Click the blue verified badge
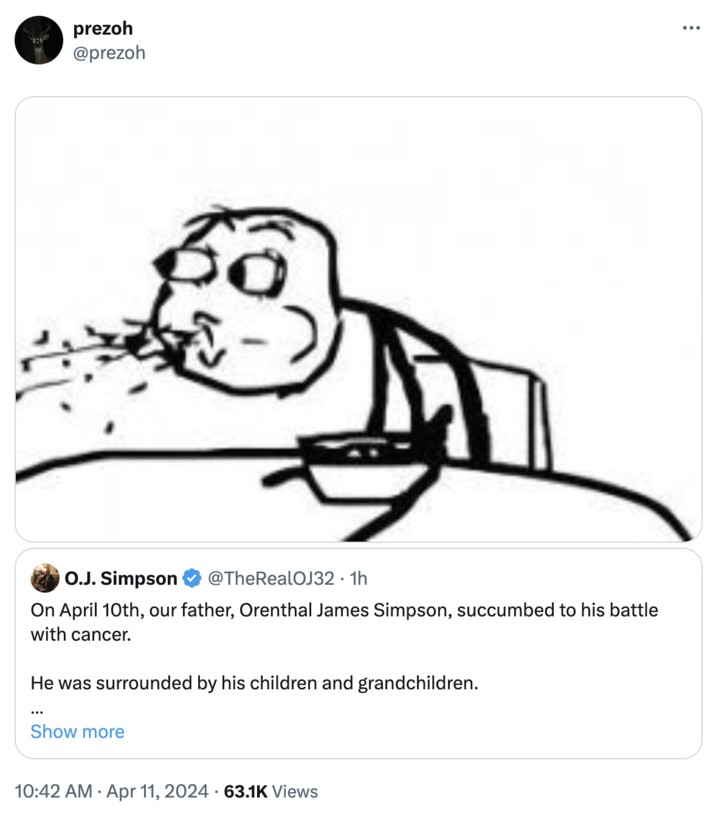This screenshot has width=716, height=817. pos(192,578)
